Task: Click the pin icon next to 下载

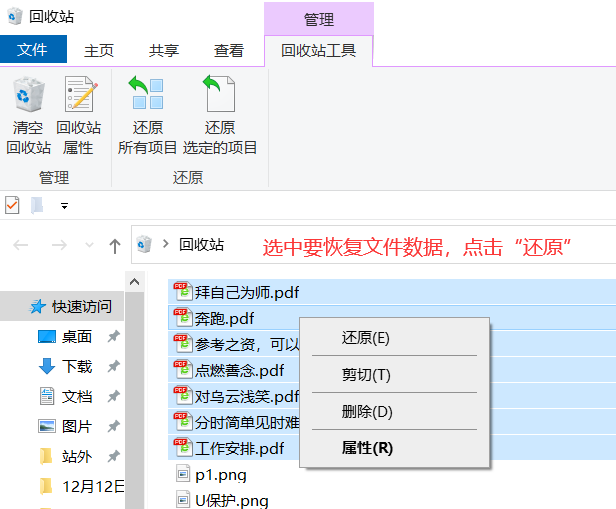Action: pyautogui.click(x=114, y=366)
